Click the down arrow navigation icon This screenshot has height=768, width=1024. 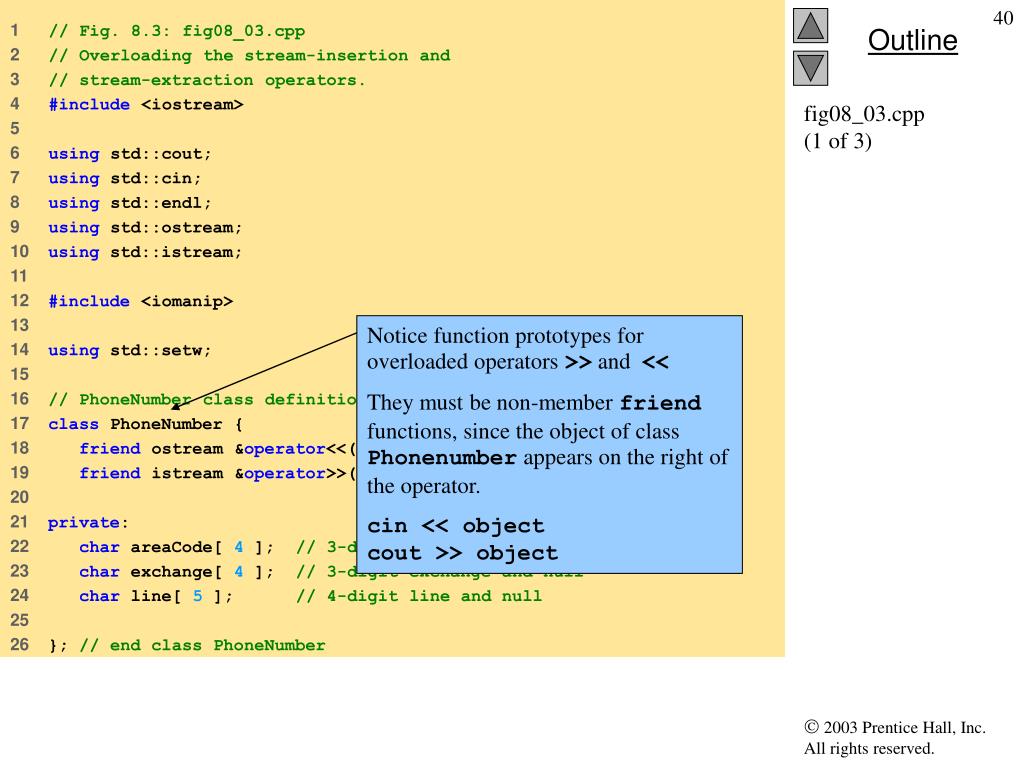pyautogui.click(x=812, y=67)
